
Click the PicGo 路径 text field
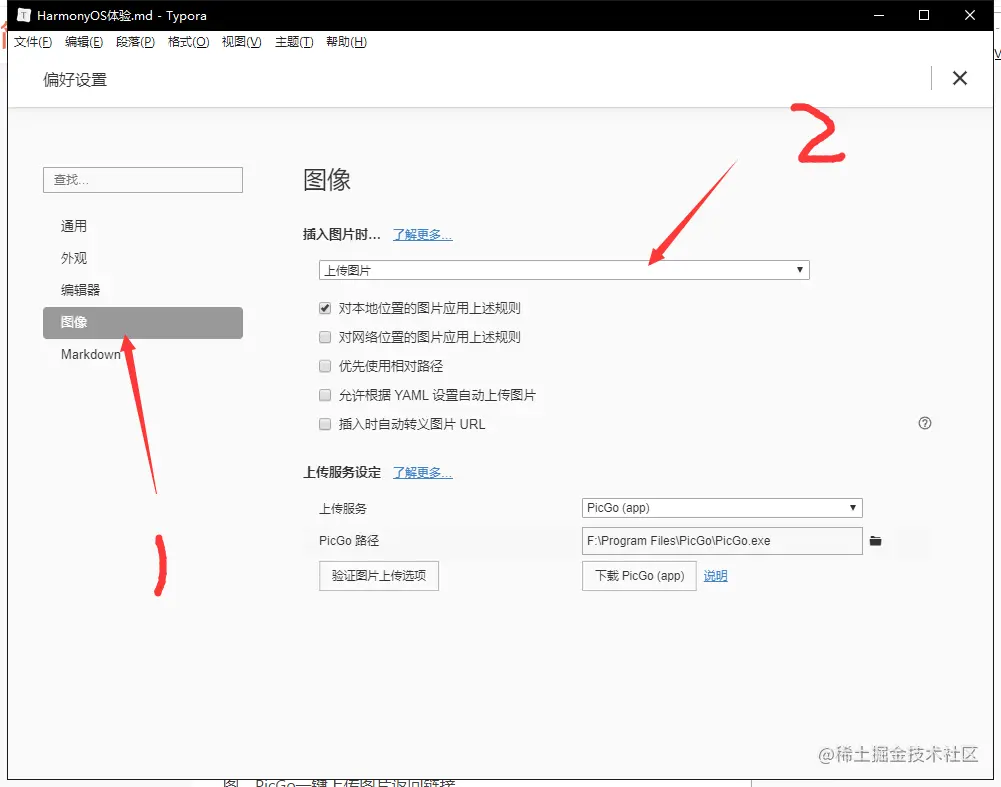722,541
